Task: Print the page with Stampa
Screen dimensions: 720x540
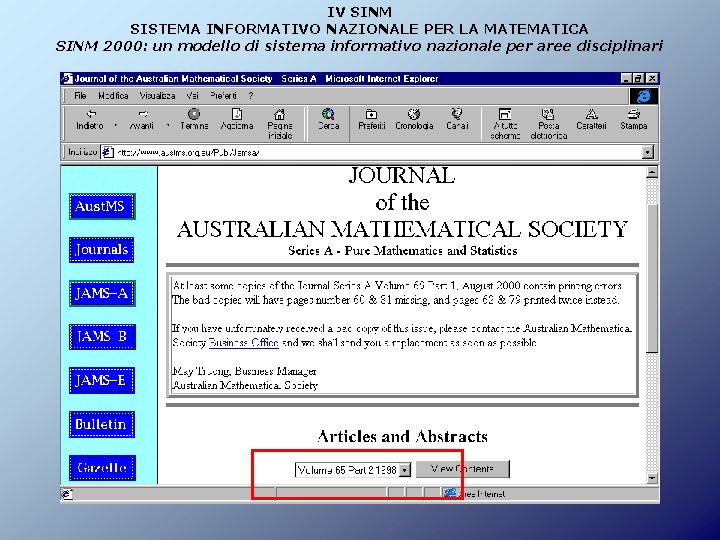Action: click(634, 119)
